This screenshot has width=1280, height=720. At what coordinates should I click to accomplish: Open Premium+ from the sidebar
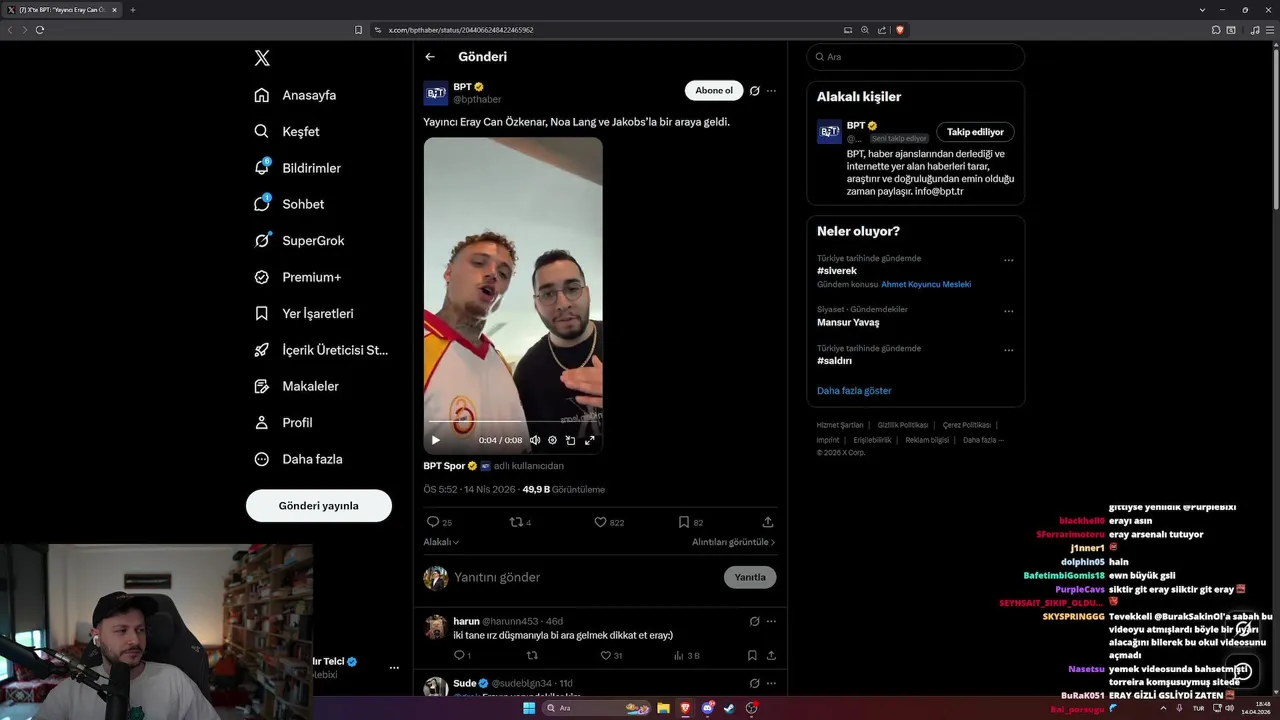(x=297, y=277)
